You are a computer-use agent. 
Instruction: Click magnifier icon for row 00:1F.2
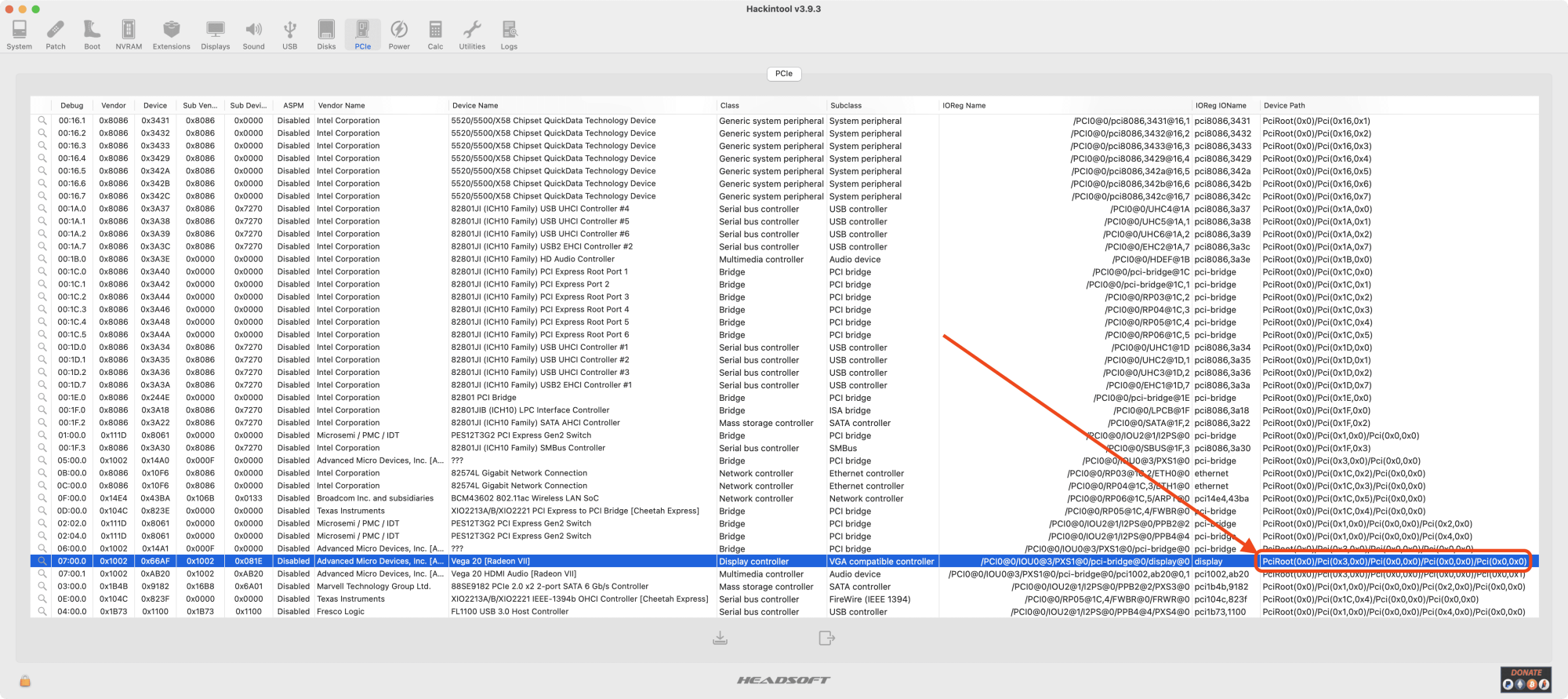(42, 423)
